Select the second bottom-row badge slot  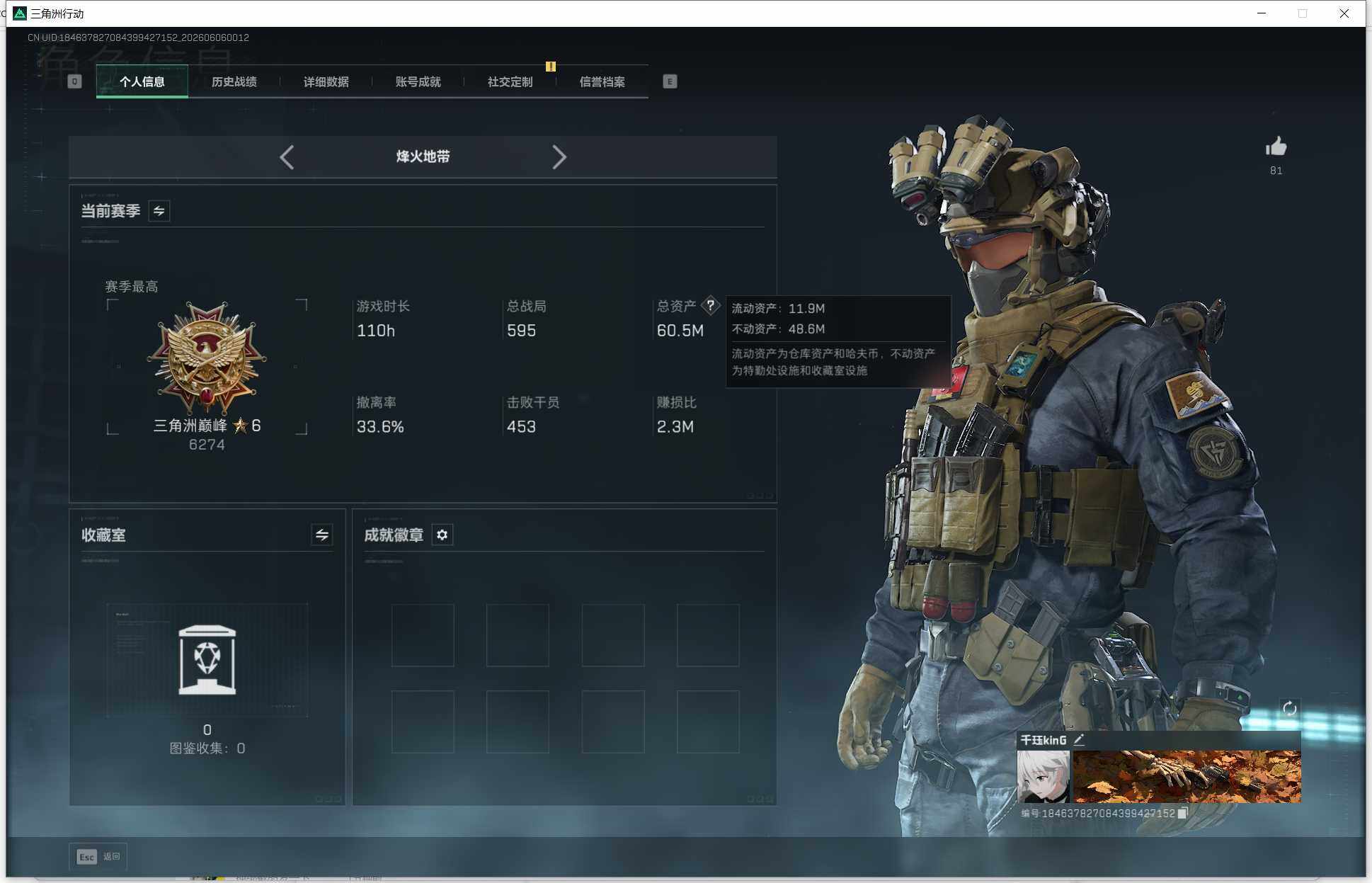[518, 722]
